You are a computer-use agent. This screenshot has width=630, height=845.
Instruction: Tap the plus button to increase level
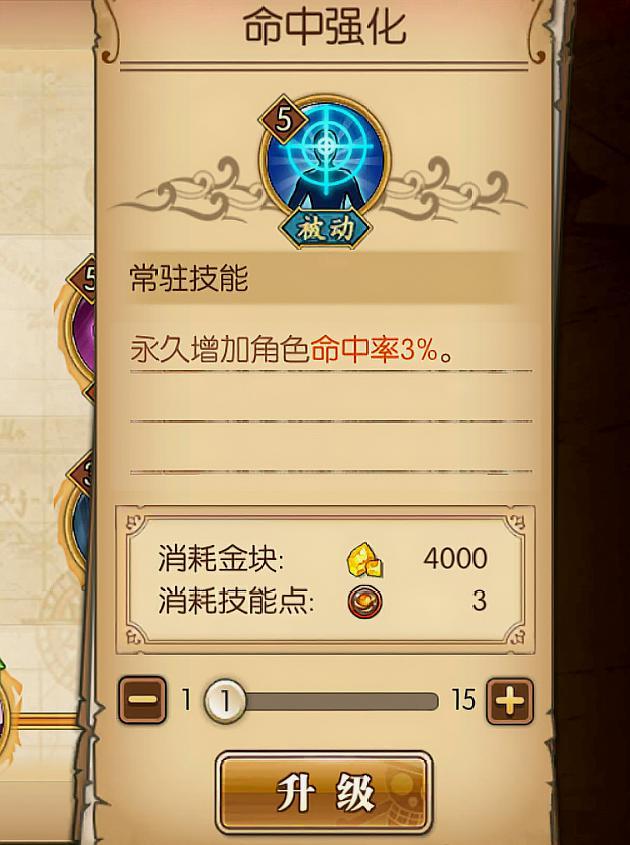tap(510, 701)
